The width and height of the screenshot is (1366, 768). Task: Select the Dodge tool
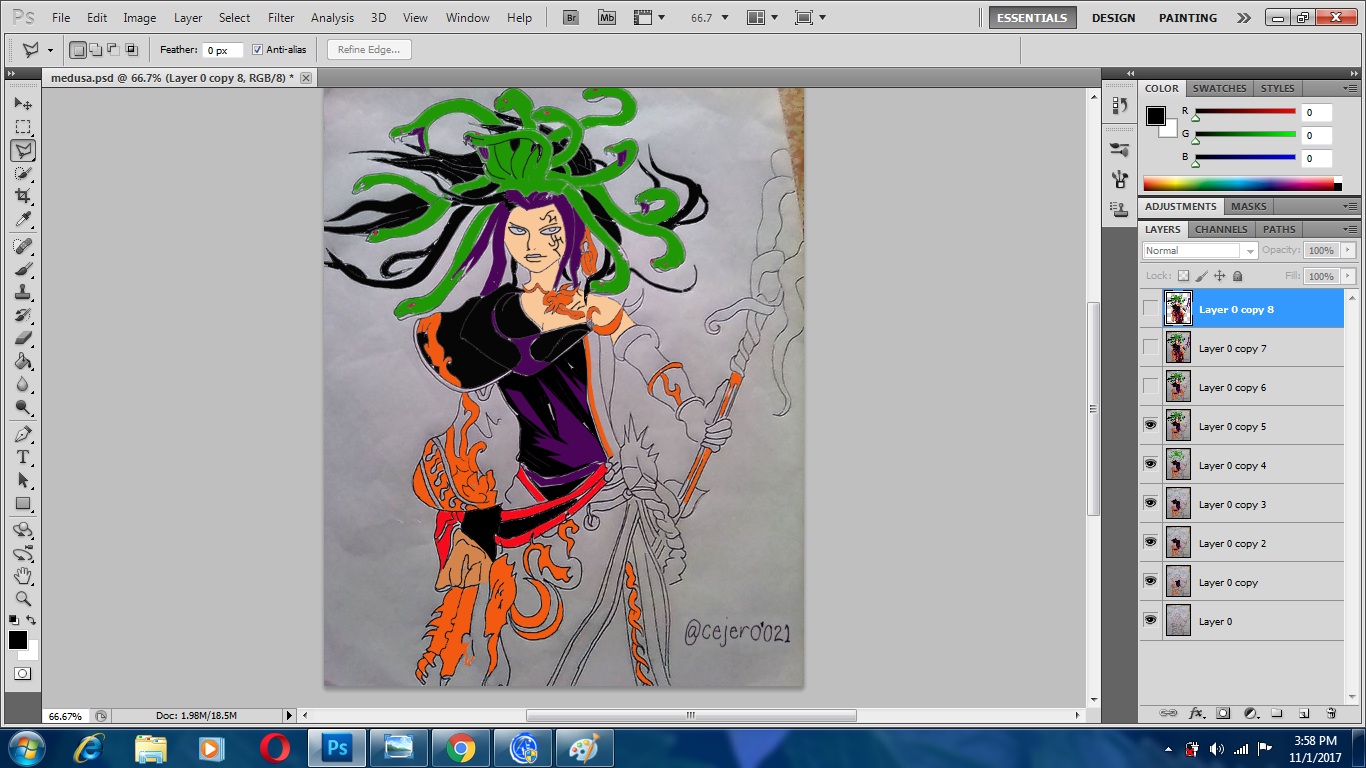click(23, 407)
